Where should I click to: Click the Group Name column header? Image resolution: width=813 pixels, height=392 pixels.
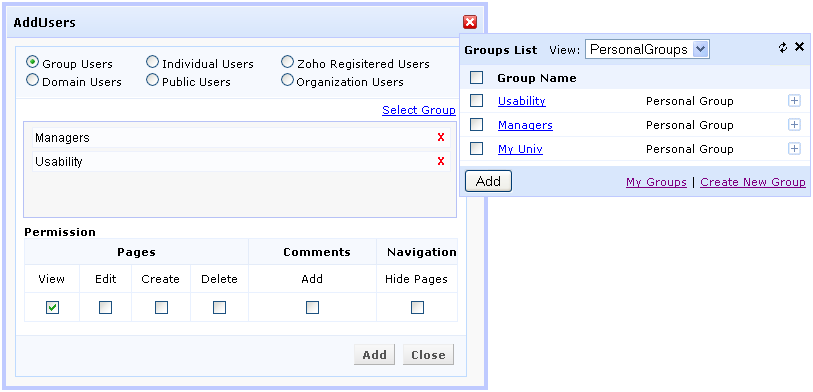point(537,78)
